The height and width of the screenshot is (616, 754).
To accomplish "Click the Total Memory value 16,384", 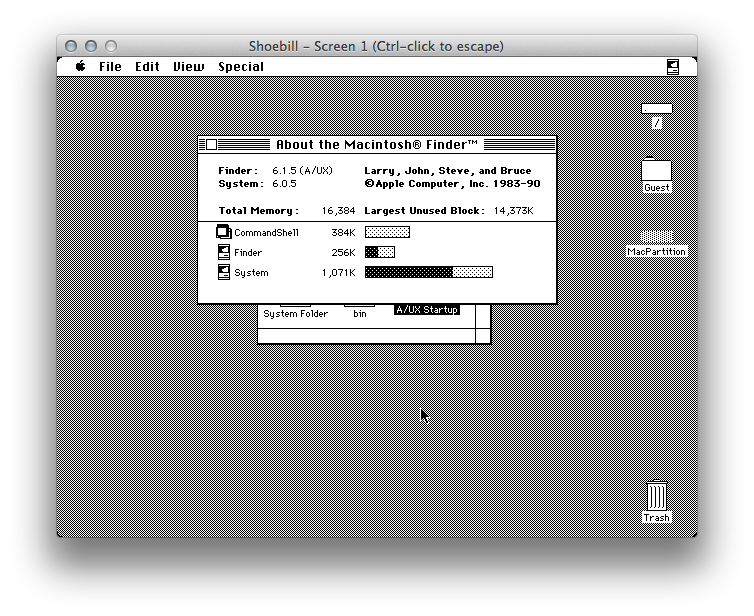I will (339, 211).
